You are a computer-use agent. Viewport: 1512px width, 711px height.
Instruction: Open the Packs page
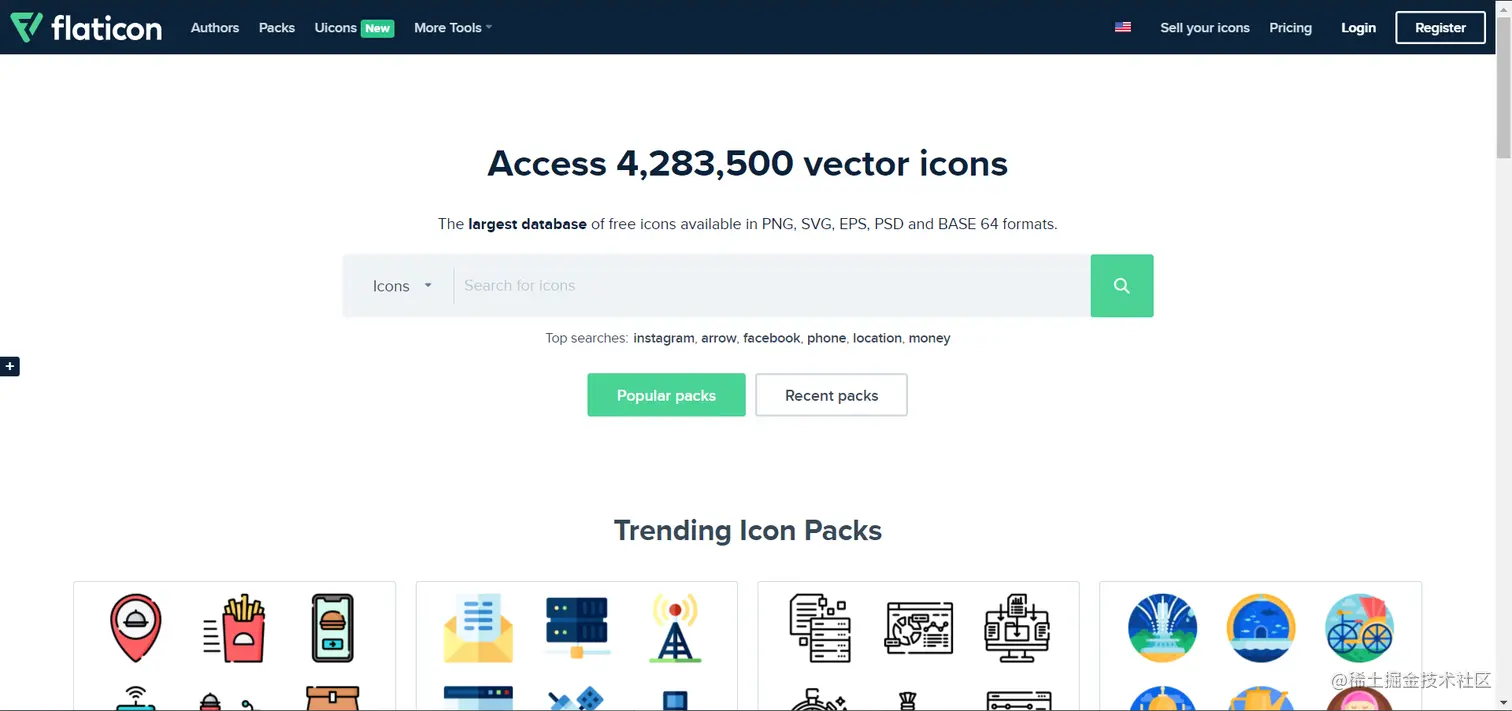(x=277, y=28)
